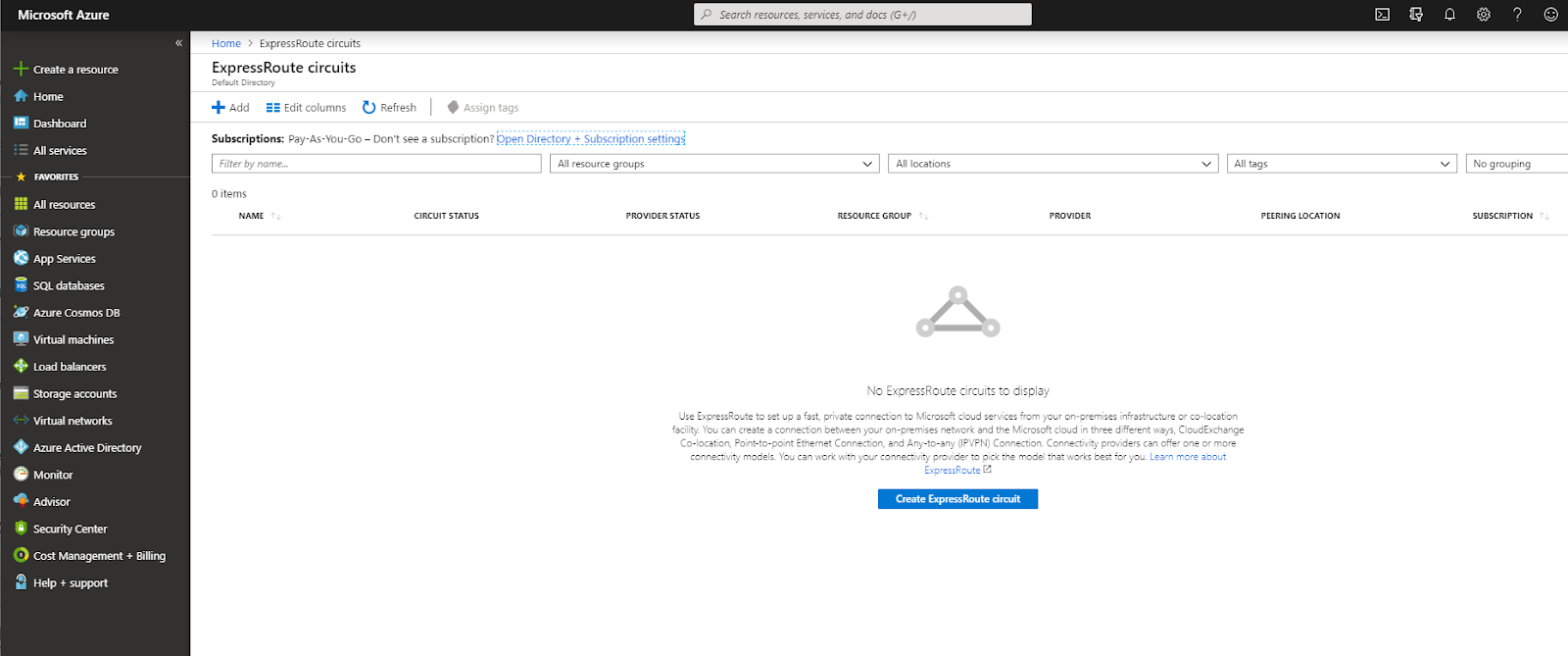
Task: Open the No grouping dropdown
Action: (1516, 164)
